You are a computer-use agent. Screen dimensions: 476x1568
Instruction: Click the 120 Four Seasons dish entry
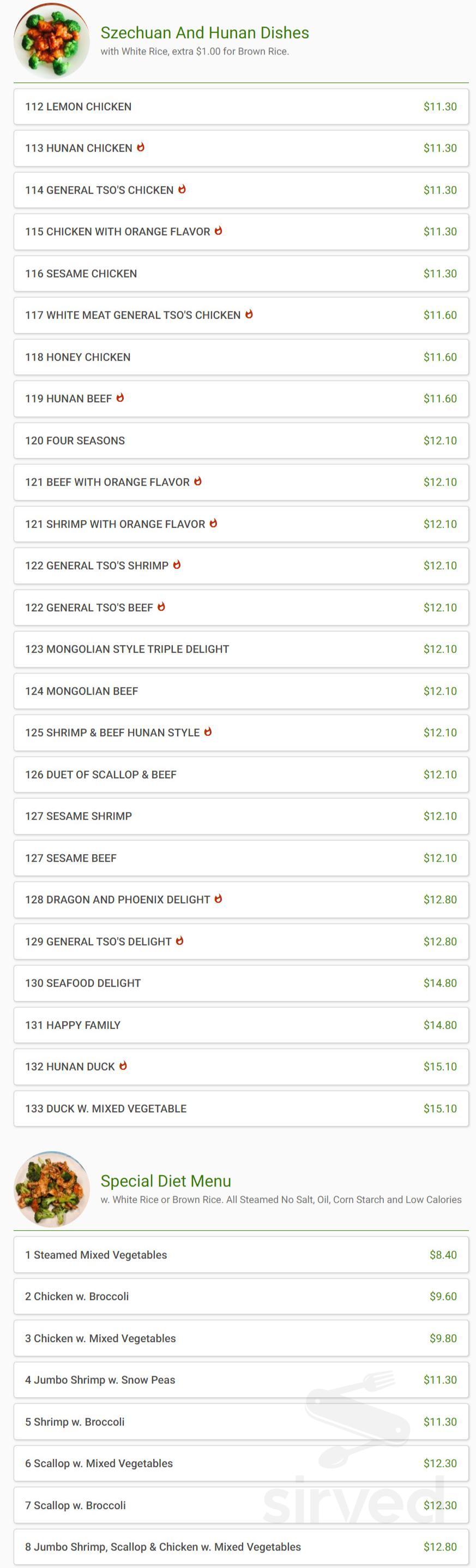(238, 440)
